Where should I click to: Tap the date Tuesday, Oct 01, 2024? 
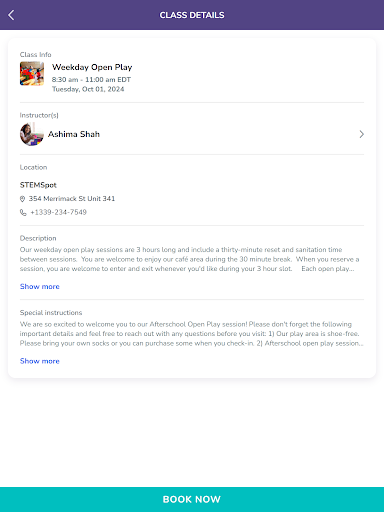point(88,89)
